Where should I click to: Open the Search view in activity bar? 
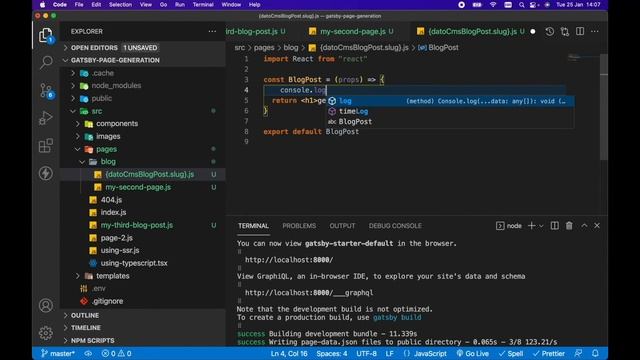(x=46, y=62)
